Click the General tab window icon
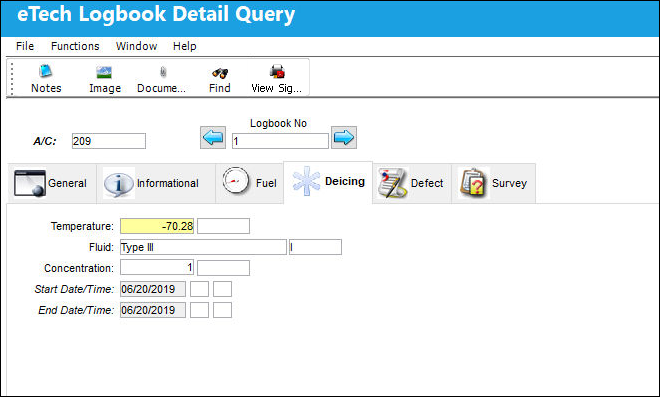 29,183
